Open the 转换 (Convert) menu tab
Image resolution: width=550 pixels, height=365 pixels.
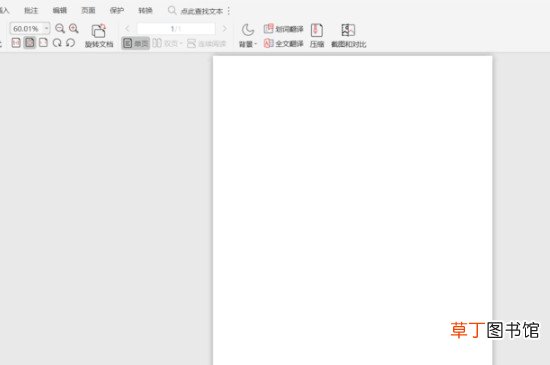coord(145,11)
